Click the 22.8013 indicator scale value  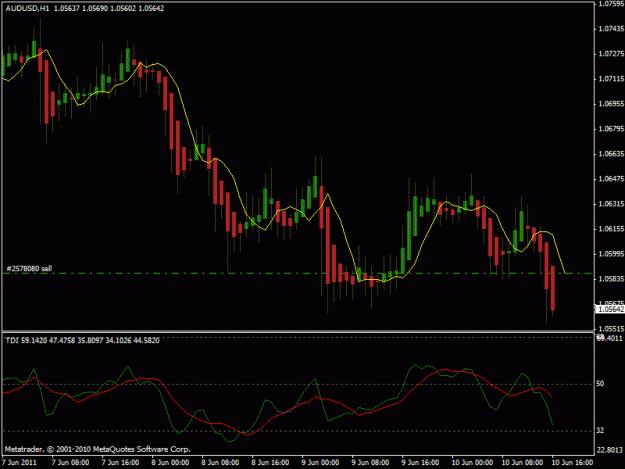pos(609,450)
